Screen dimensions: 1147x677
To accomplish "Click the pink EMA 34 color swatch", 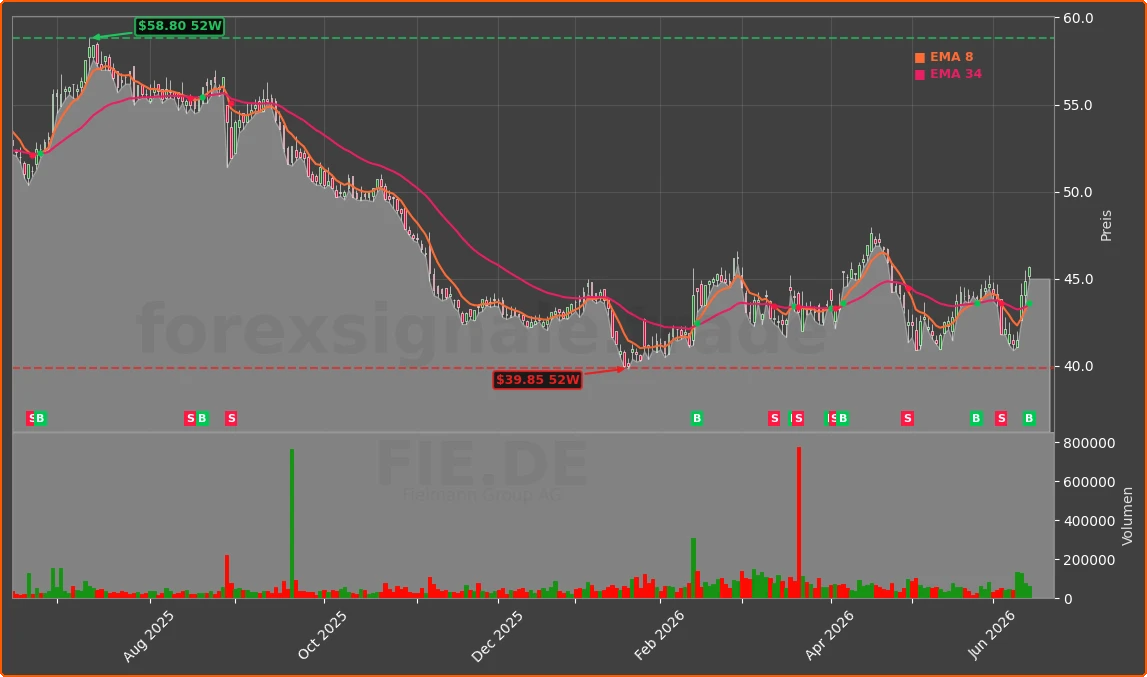I will (920, 75).
